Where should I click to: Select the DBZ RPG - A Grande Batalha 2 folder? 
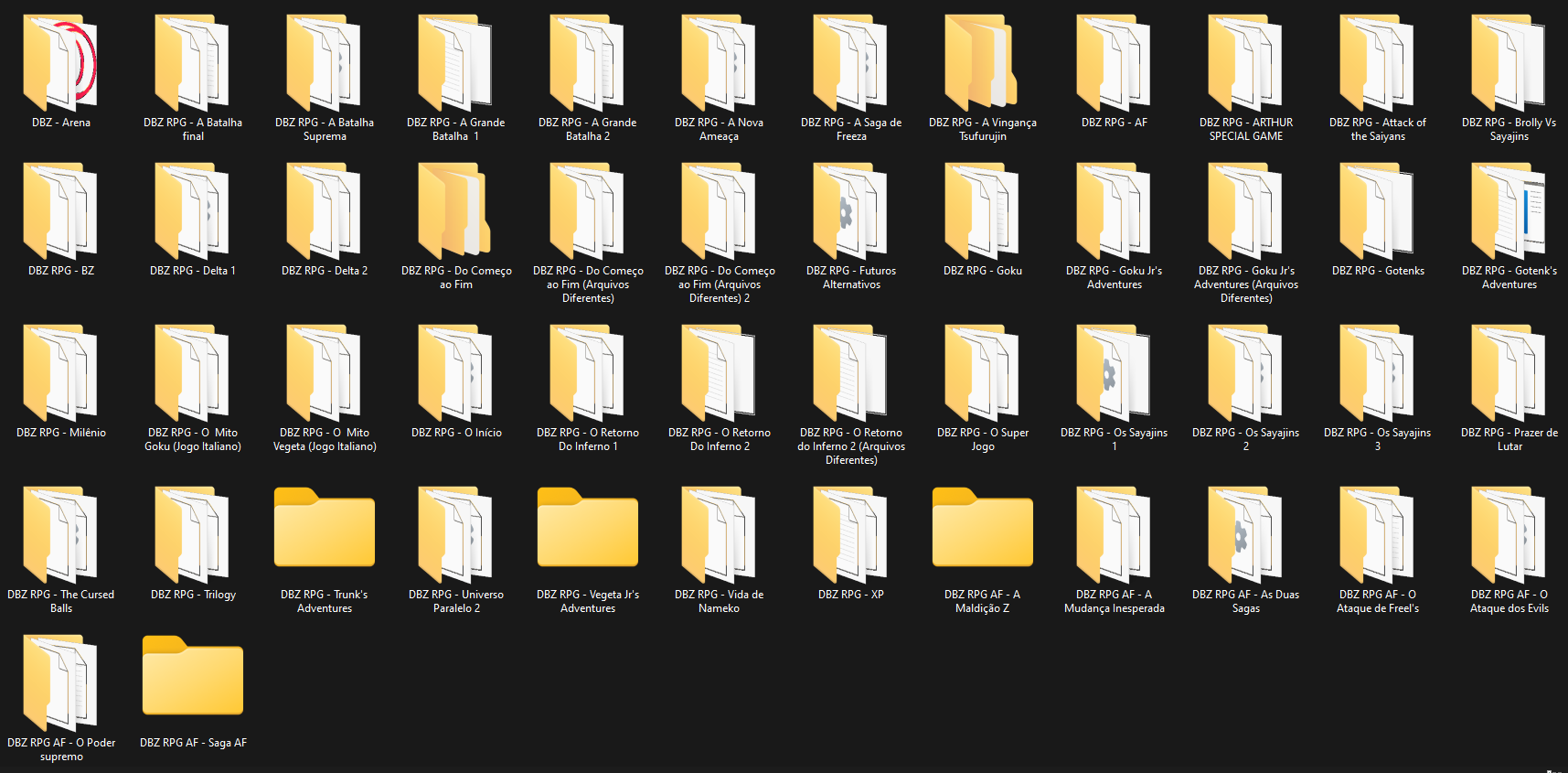[587, 63]
